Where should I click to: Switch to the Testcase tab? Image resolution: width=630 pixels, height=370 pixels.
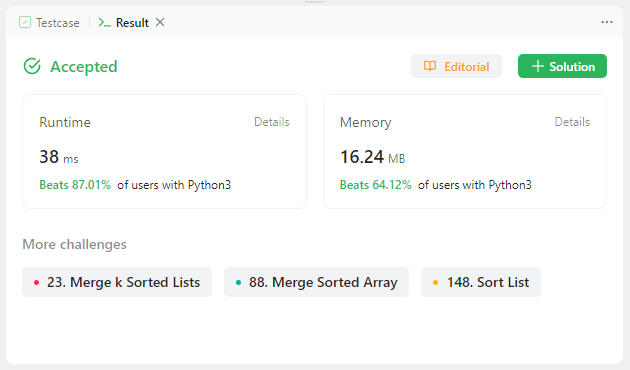coord(49,22)
